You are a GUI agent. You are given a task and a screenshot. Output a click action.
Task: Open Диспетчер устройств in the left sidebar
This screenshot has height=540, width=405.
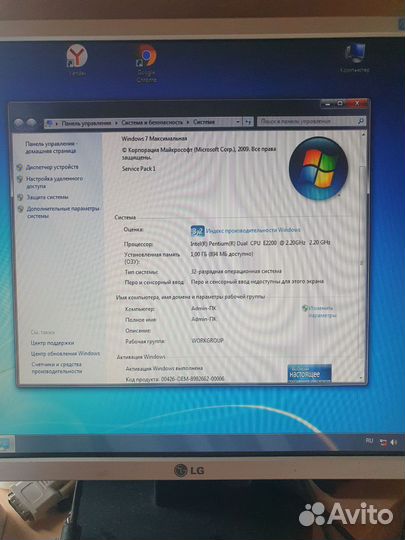point(52,167)
